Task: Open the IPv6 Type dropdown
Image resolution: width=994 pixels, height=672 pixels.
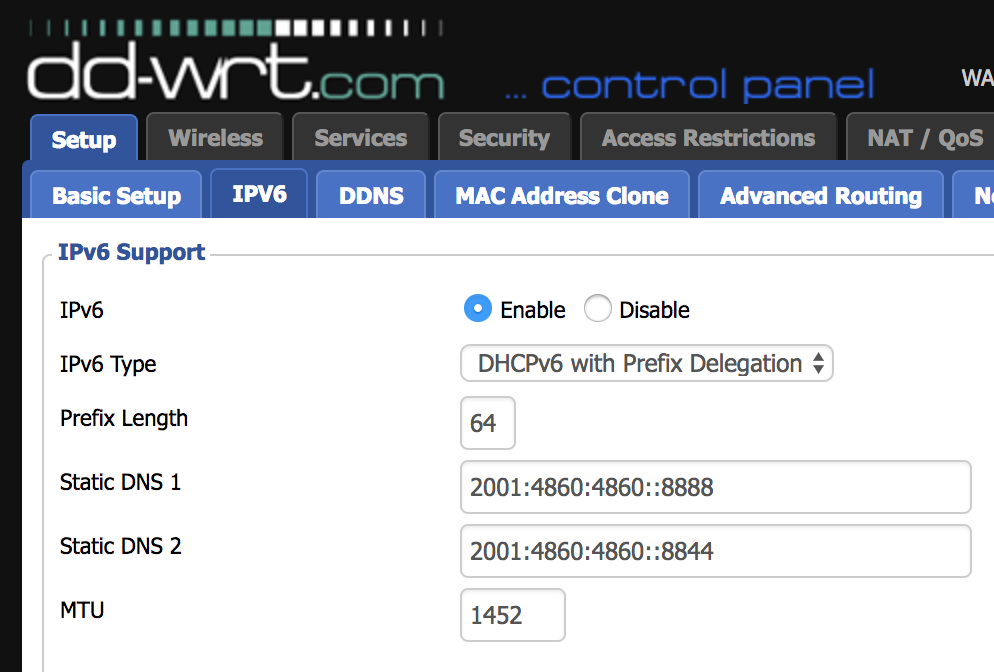Action: tap(647, 363)
